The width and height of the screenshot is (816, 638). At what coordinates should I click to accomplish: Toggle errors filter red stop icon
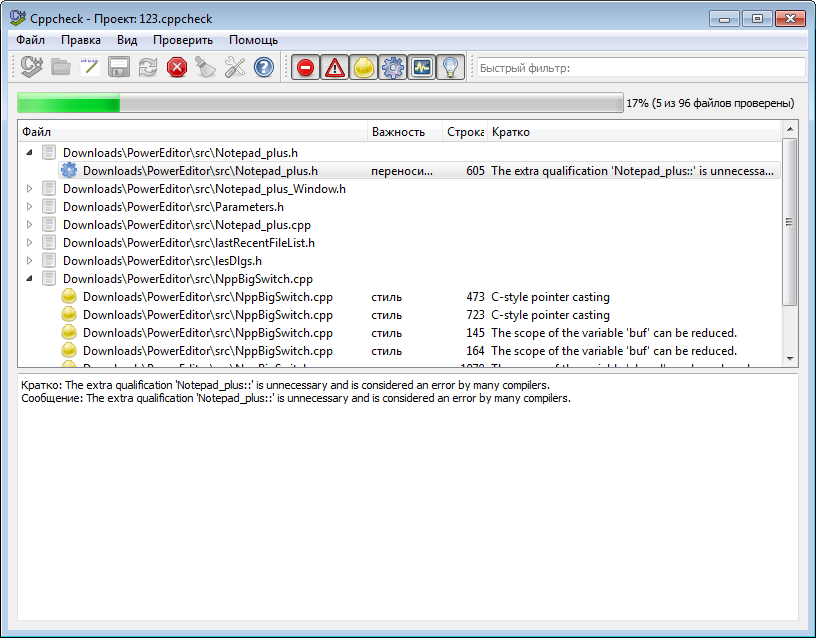(x=305, y=68)
